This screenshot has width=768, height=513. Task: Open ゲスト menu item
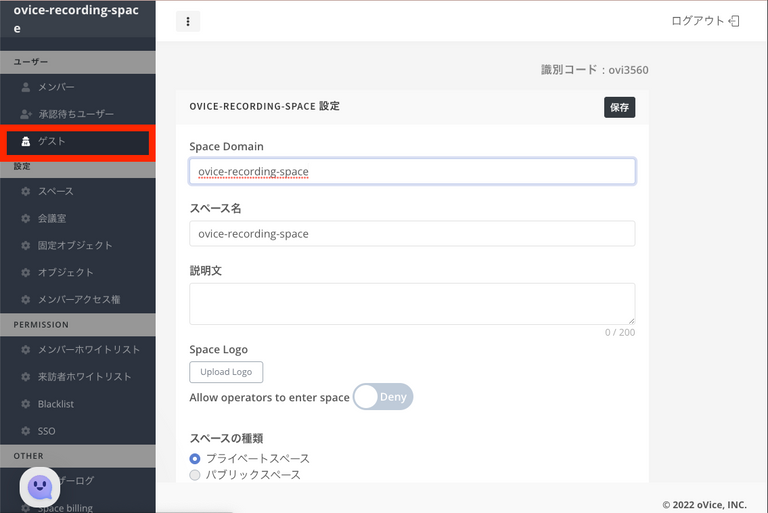tap(78, 142)
